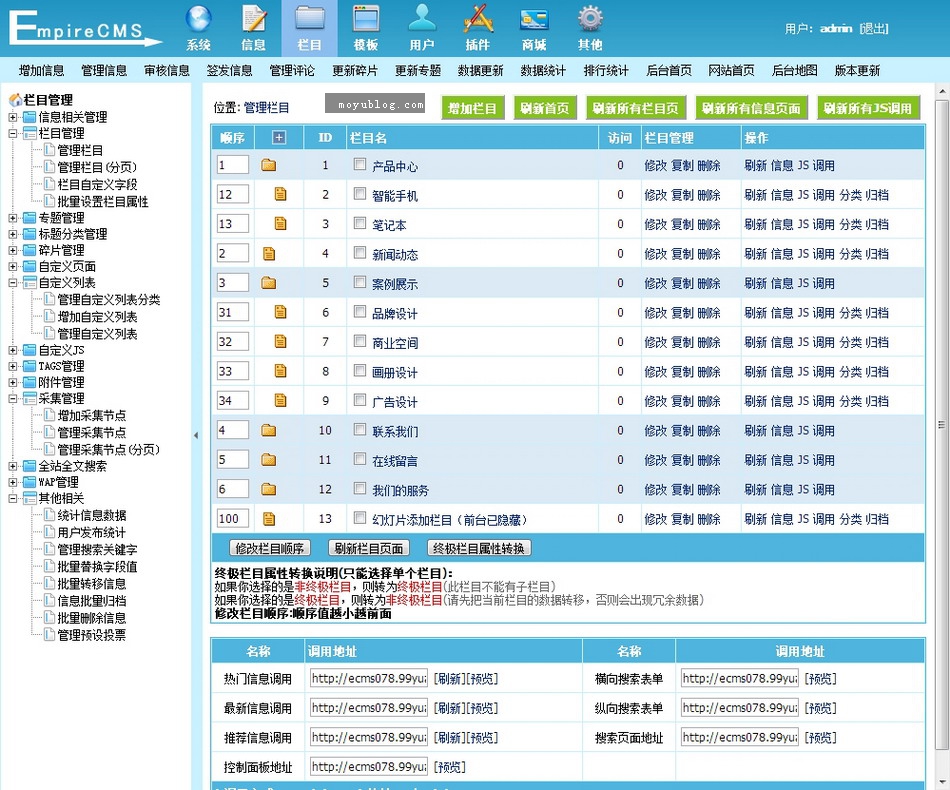Click the EmpireCMS logo

(84, 28)
